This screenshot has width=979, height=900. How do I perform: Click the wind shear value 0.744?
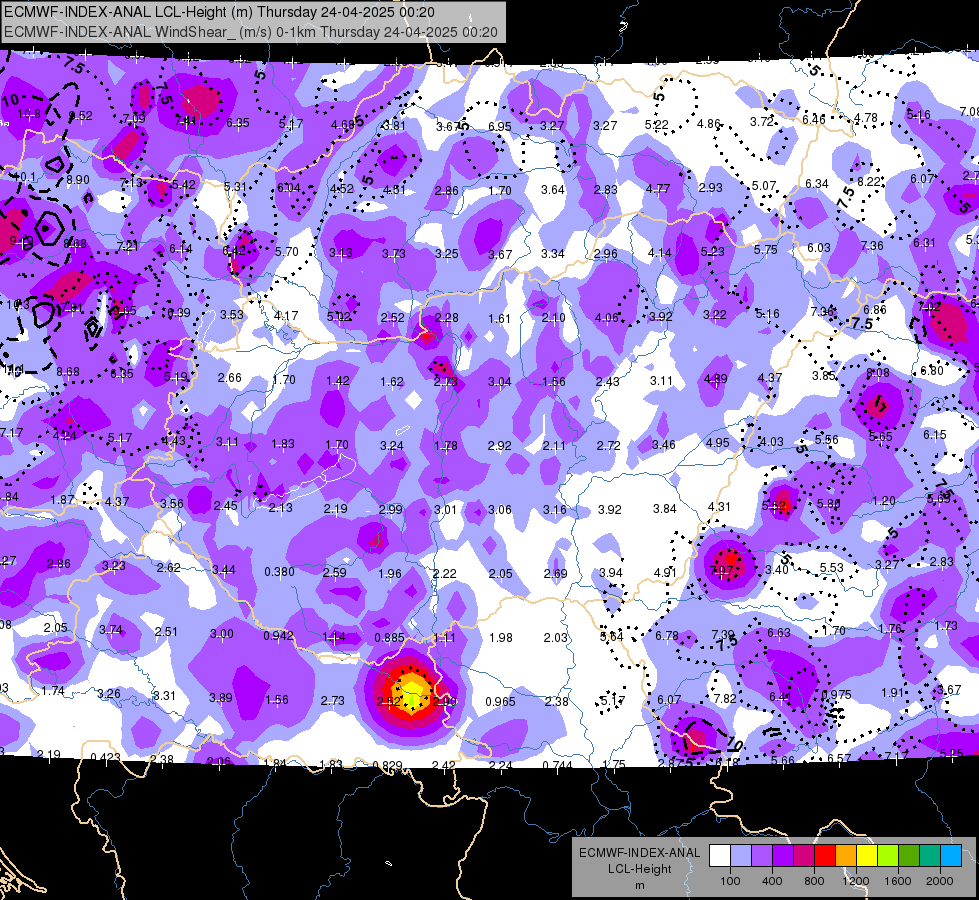(x=557, y=765)
